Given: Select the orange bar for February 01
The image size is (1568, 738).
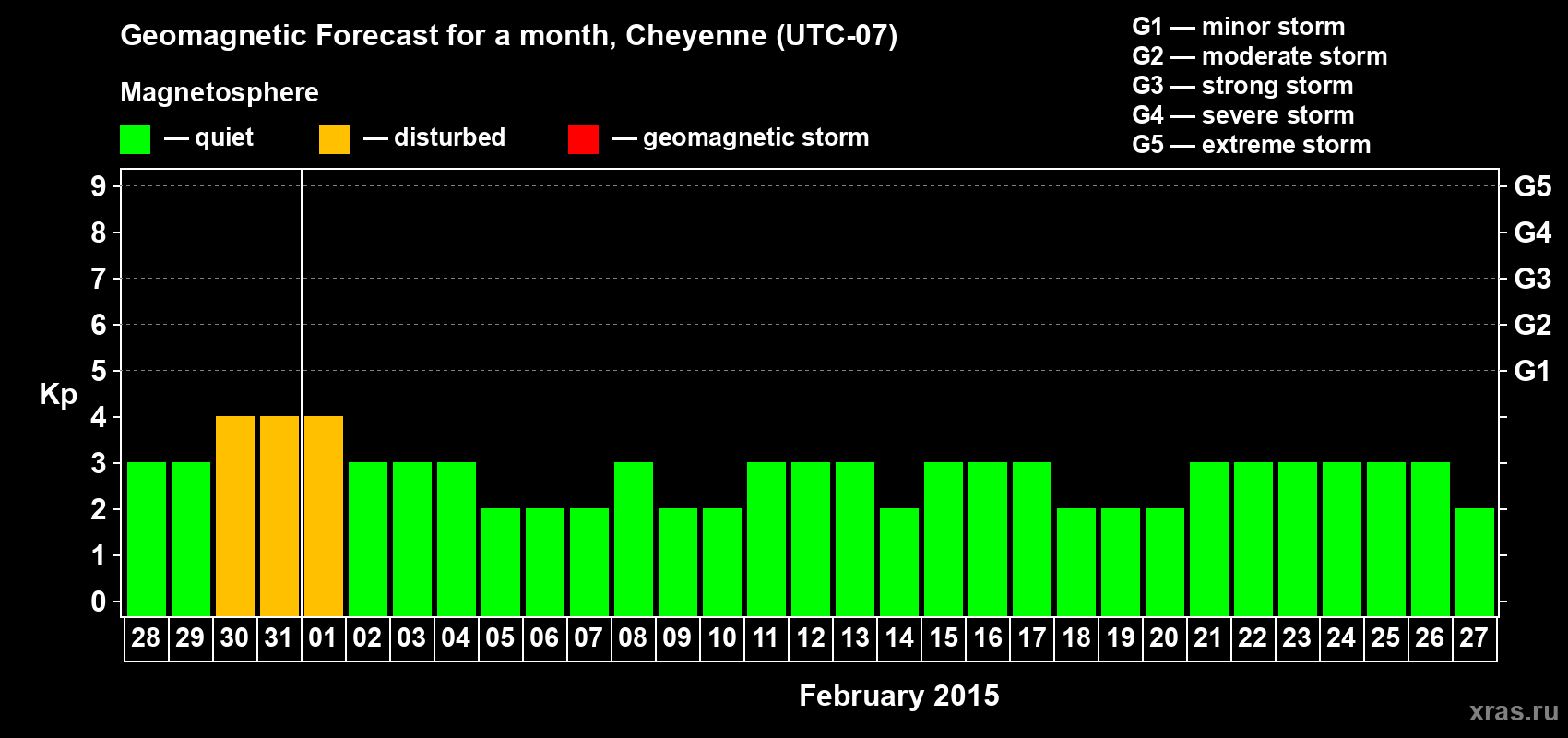Looking at the screenshot, I should coord(324,516).
